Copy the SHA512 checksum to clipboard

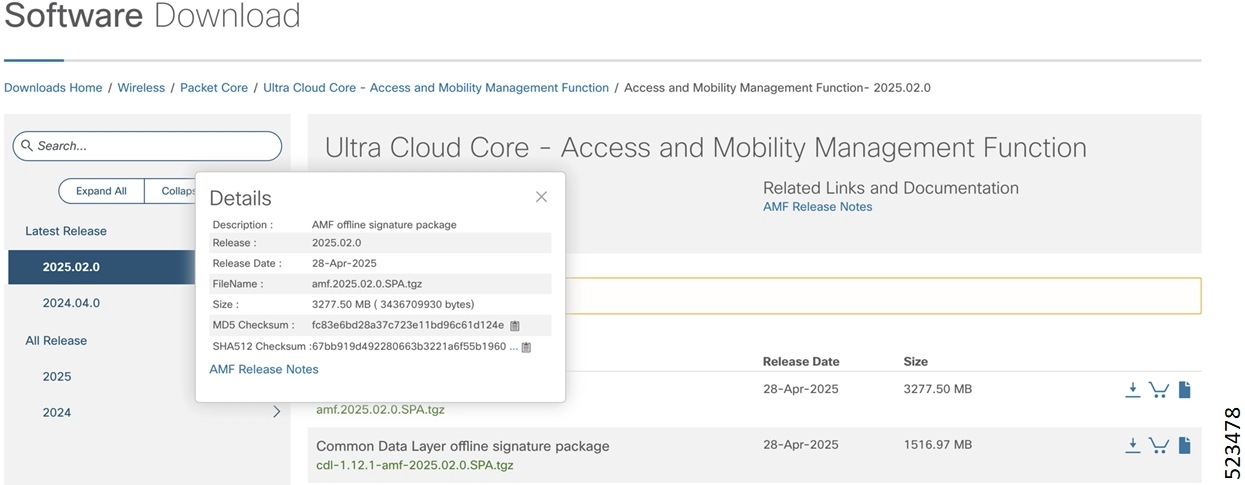coord(526,348)
